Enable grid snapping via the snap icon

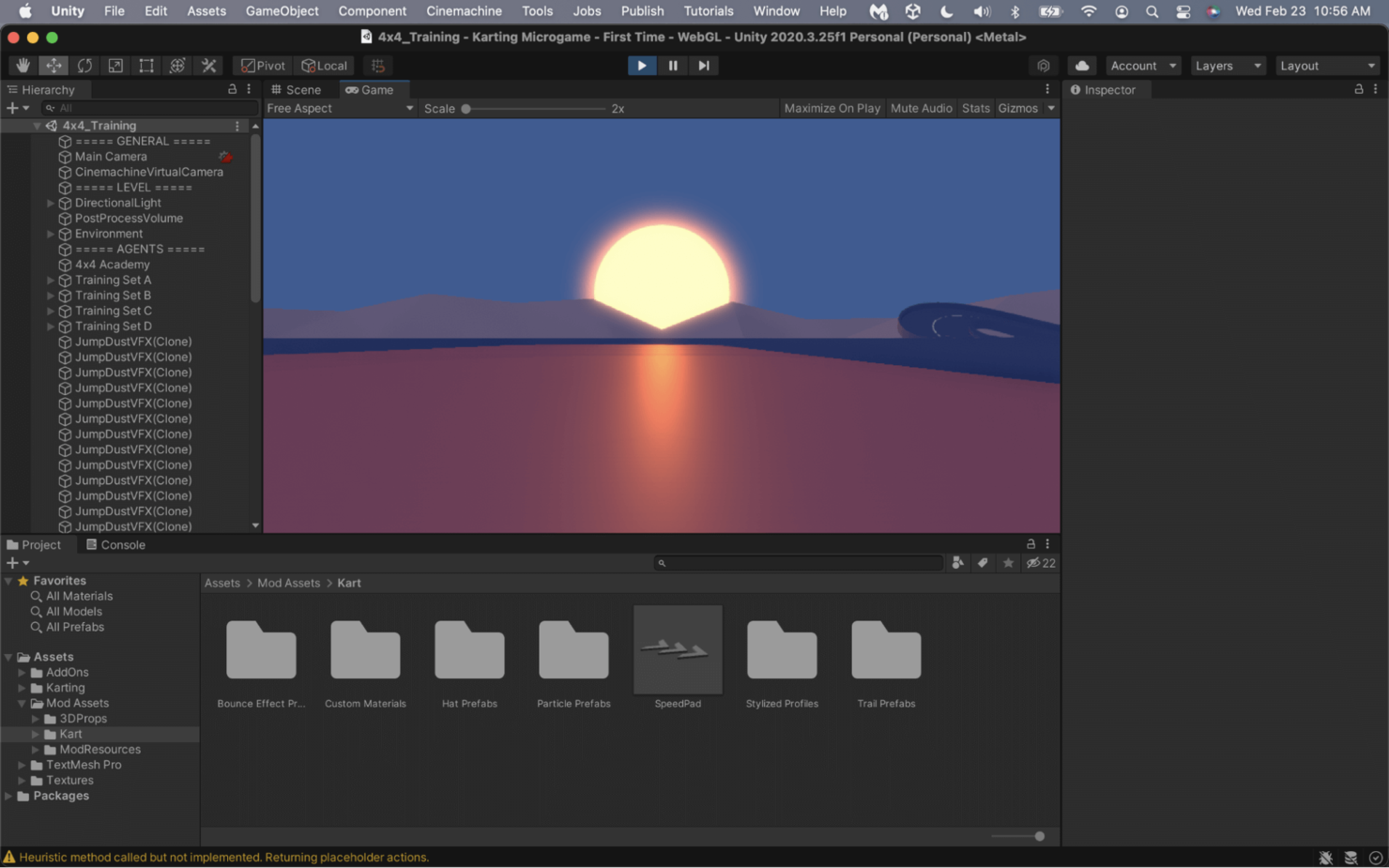(x=378, y=65)
